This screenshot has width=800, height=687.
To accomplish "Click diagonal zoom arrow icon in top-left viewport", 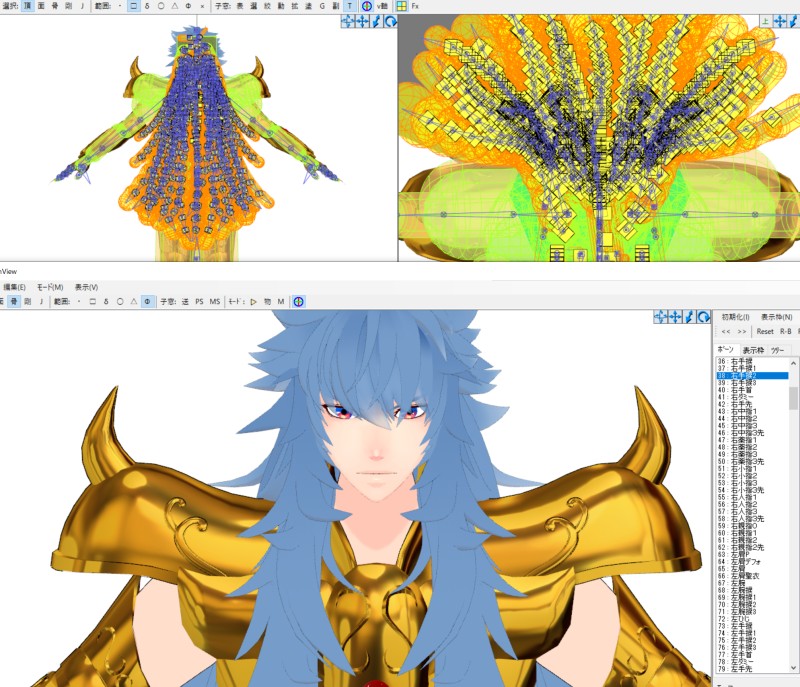I will coord(377,21).
